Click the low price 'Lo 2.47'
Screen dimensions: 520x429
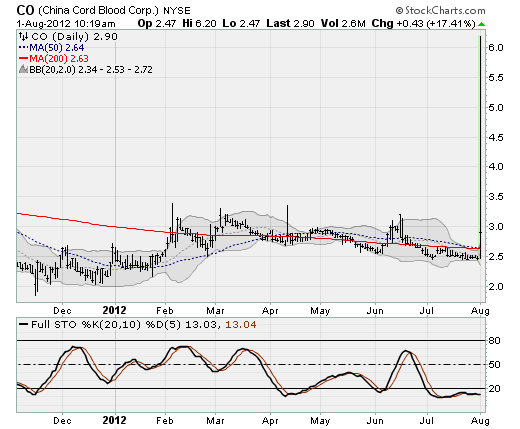coord(241,24)
